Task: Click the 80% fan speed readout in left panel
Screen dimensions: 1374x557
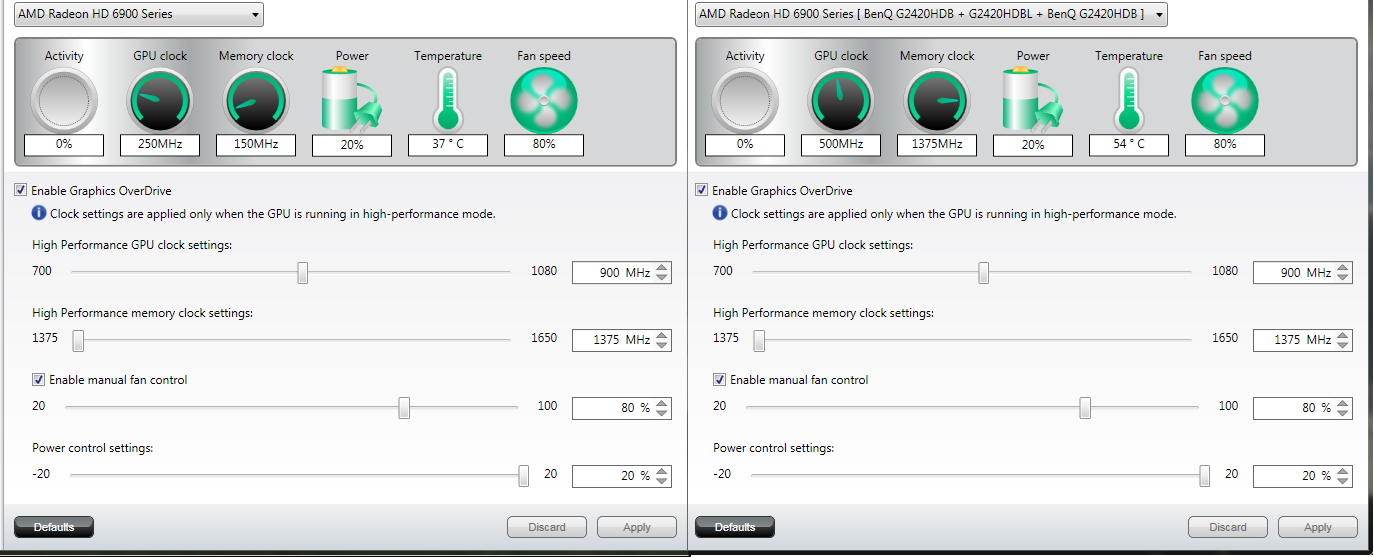Action: click(x=544, y=145)
